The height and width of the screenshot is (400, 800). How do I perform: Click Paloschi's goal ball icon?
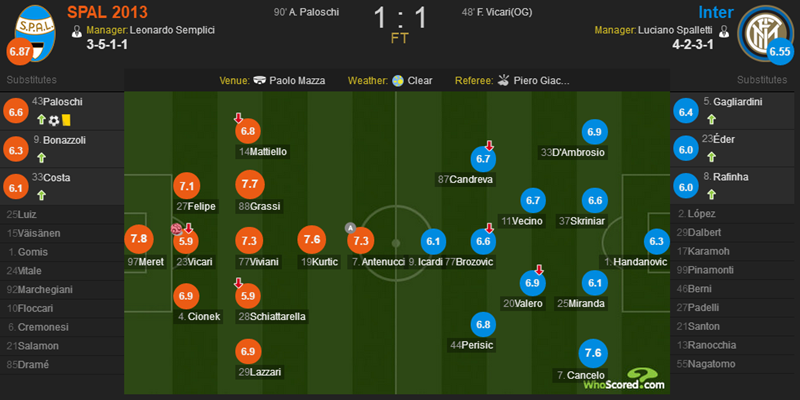[54, 120]
